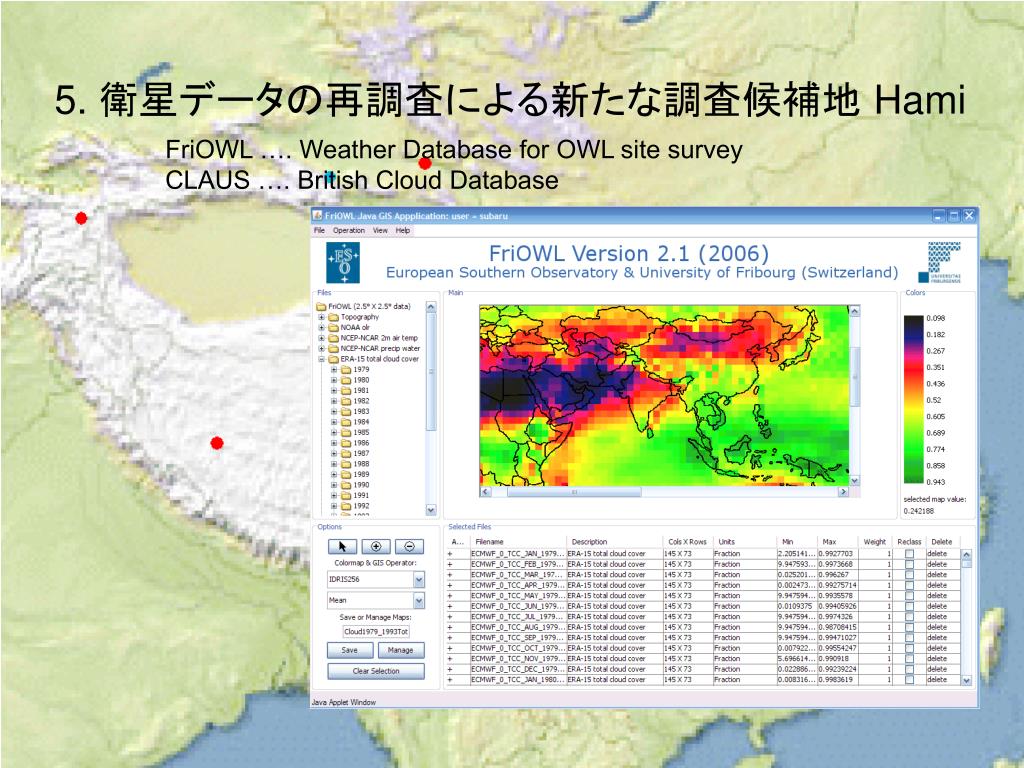Viewport: 1024px width, 768px height.
Task: Open the Operation menu
Action: pos(349,231)
